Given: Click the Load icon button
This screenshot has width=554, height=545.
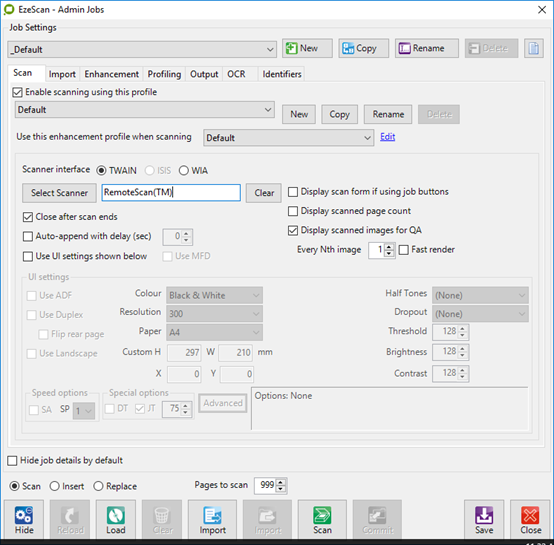Looking at the screenshot, I should click(116, 519).
